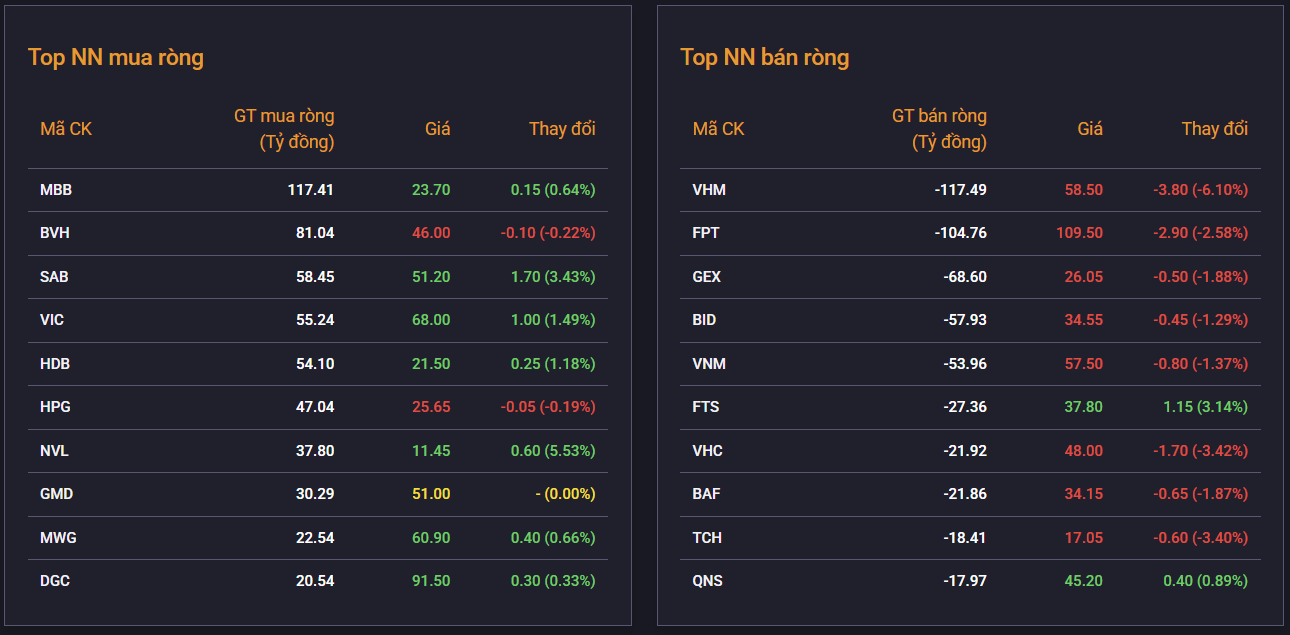Click change value -1.70 (-3.42%)
The width and height of the screenshot is (1290, 635).
pyautogui.click(x=1200, y=450)
